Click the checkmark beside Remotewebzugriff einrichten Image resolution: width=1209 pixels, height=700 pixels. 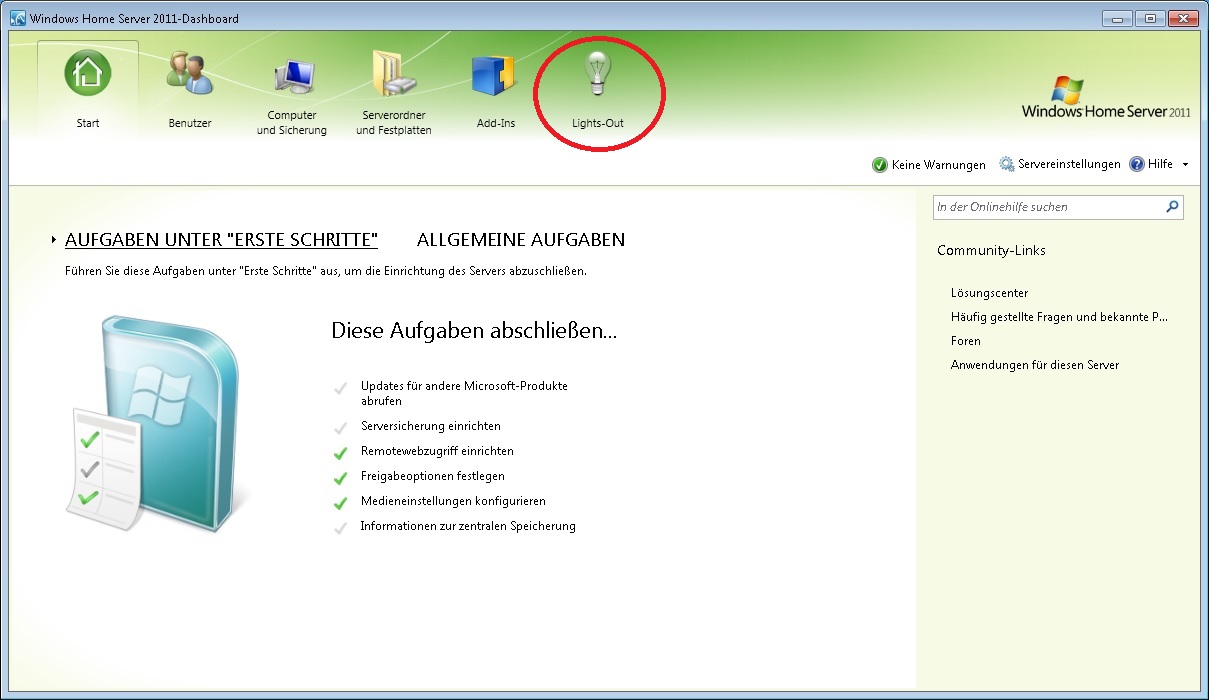pos(341,452)
